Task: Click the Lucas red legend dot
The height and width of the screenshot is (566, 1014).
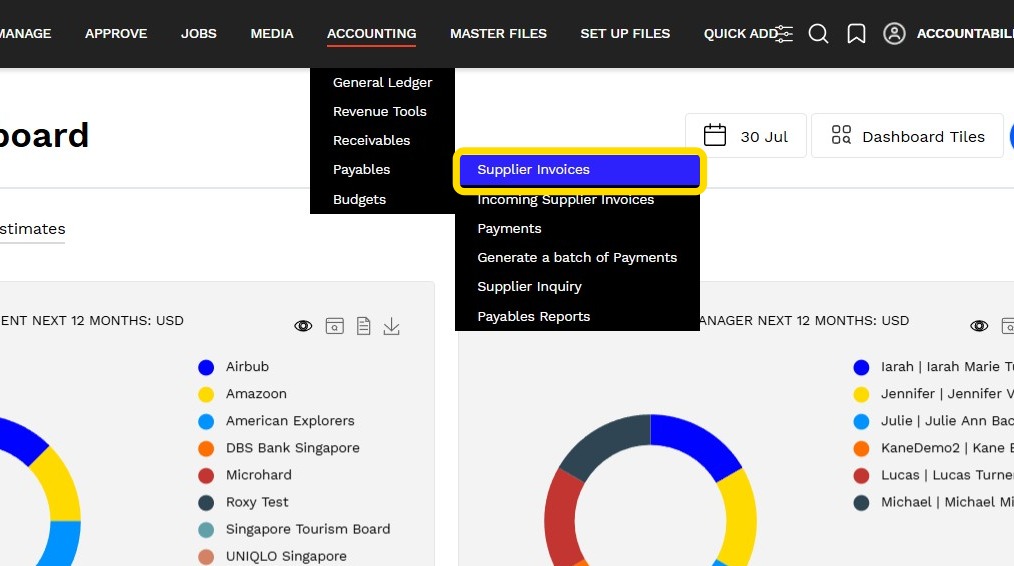Action: tap(861, 476)
